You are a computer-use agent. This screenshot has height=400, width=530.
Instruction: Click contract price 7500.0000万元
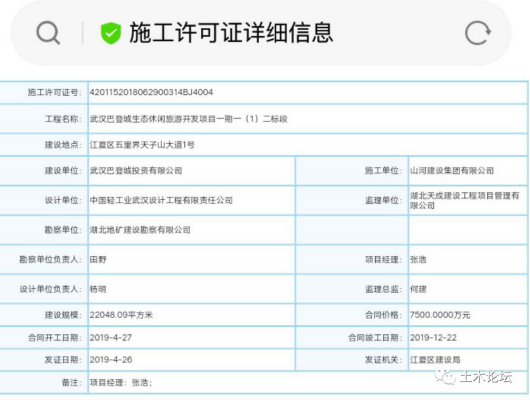(x=440, y=315)
